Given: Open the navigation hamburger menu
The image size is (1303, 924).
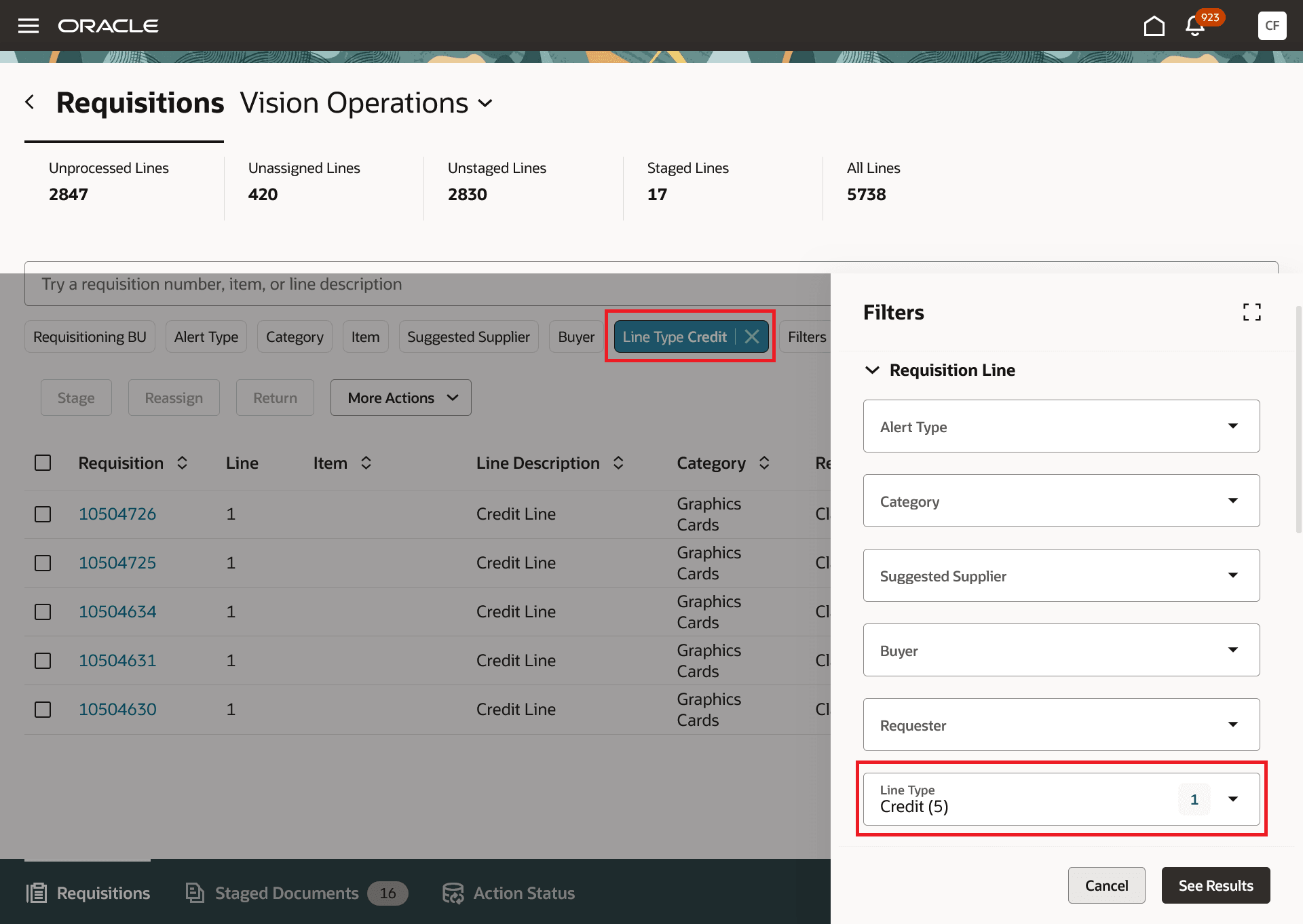Looking at the screenshot, I should coord(28,26).
